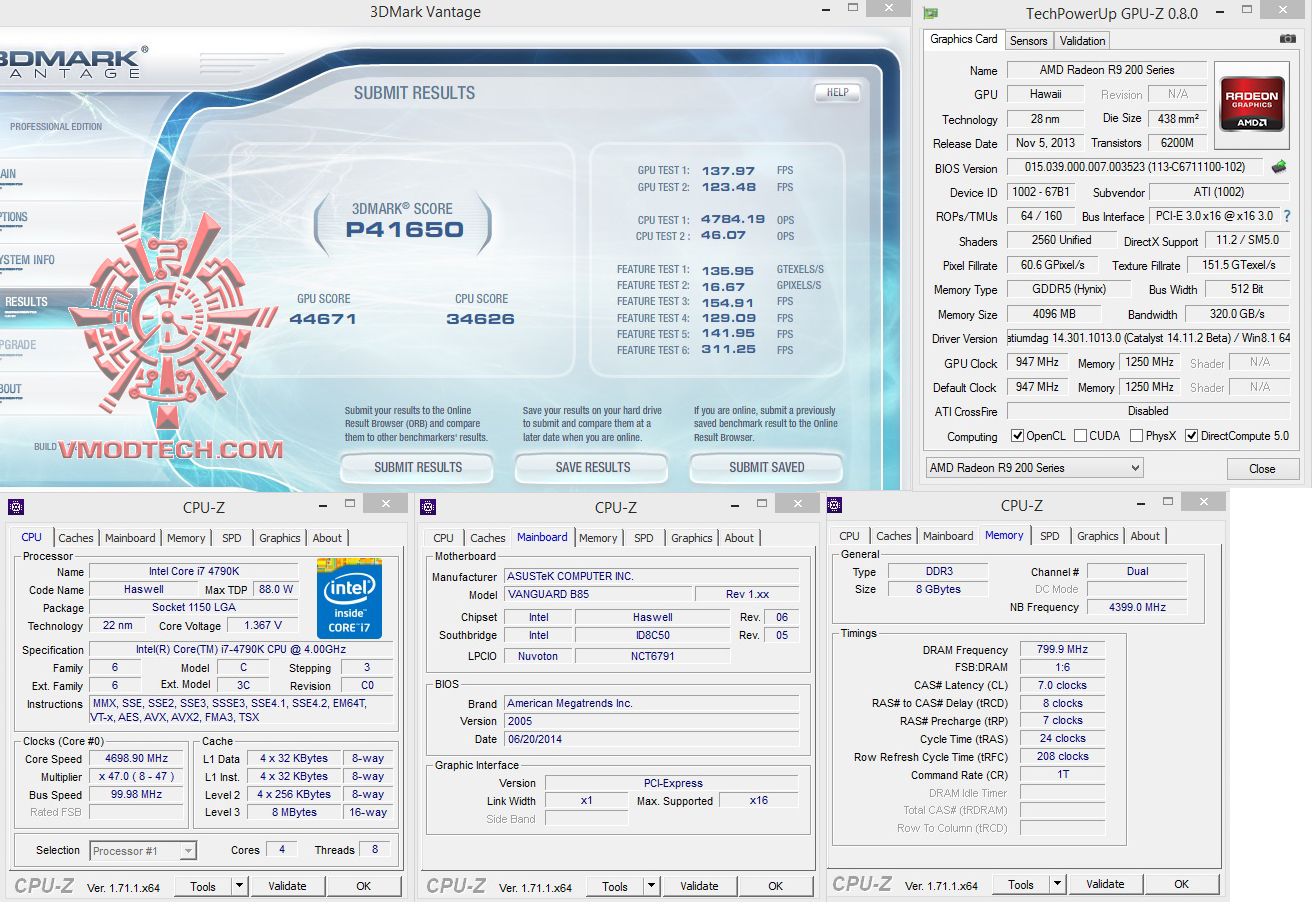1312x902 pixels.
Task: Click the GPU score value 44671
Action: (323, 319)
